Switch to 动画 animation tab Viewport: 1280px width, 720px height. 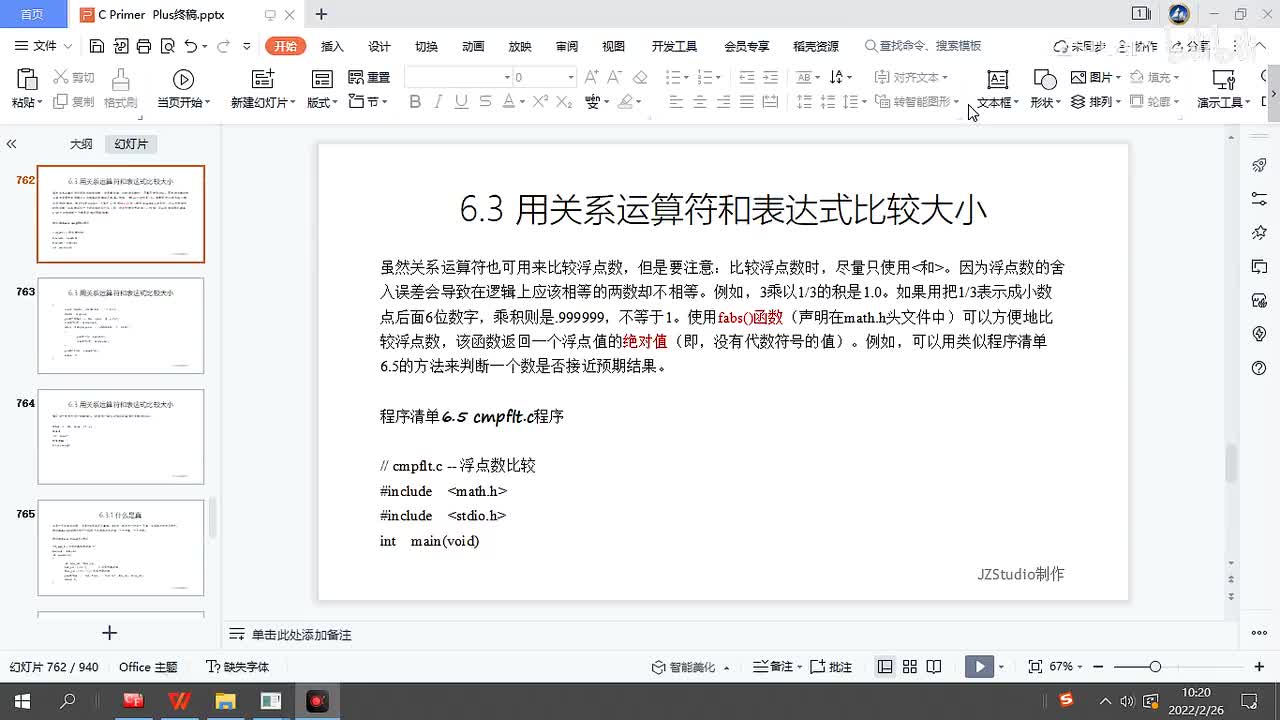point(473,46)
